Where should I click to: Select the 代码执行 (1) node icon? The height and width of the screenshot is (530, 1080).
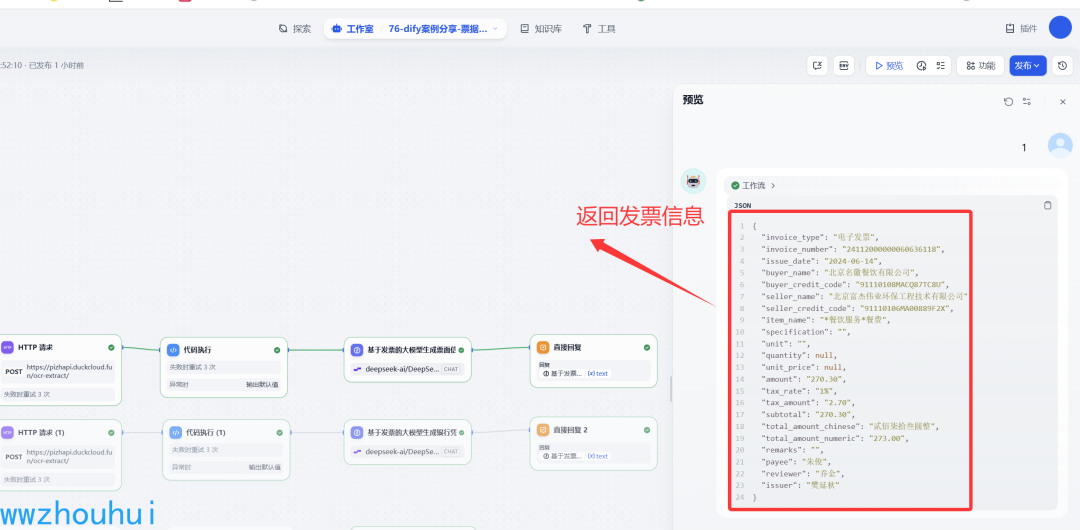[x=176, y=433]
